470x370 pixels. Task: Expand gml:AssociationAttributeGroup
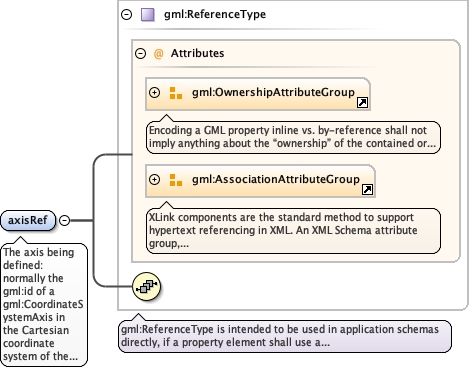point(155,179)
